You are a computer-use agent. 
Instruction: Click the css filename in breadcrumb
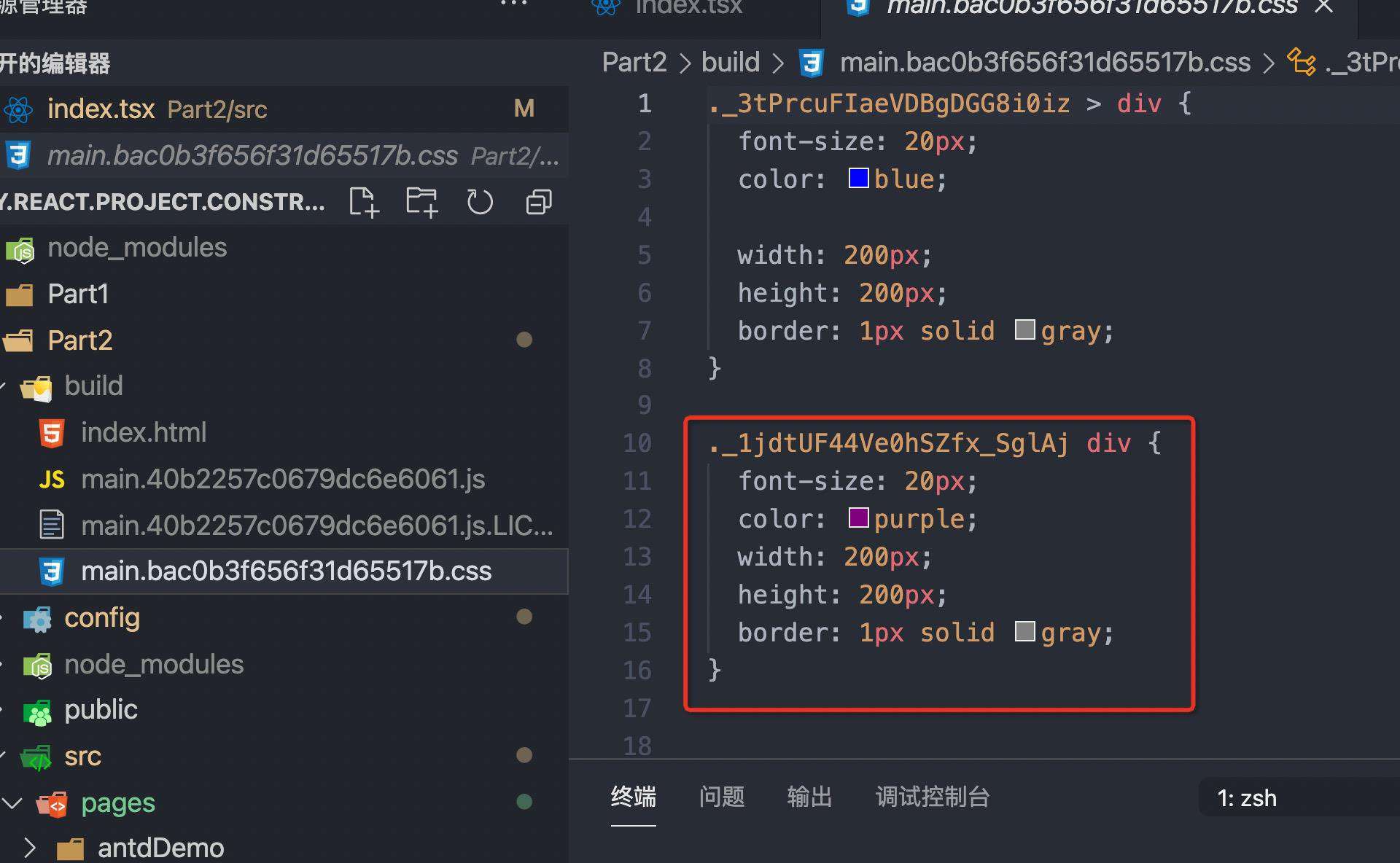(1045, 63)
